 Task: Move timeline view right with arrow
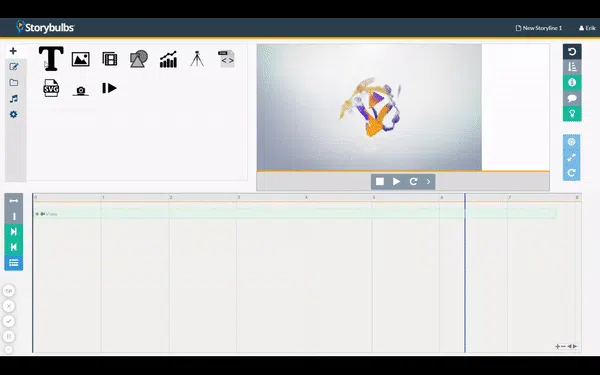[x=575, y=346]
